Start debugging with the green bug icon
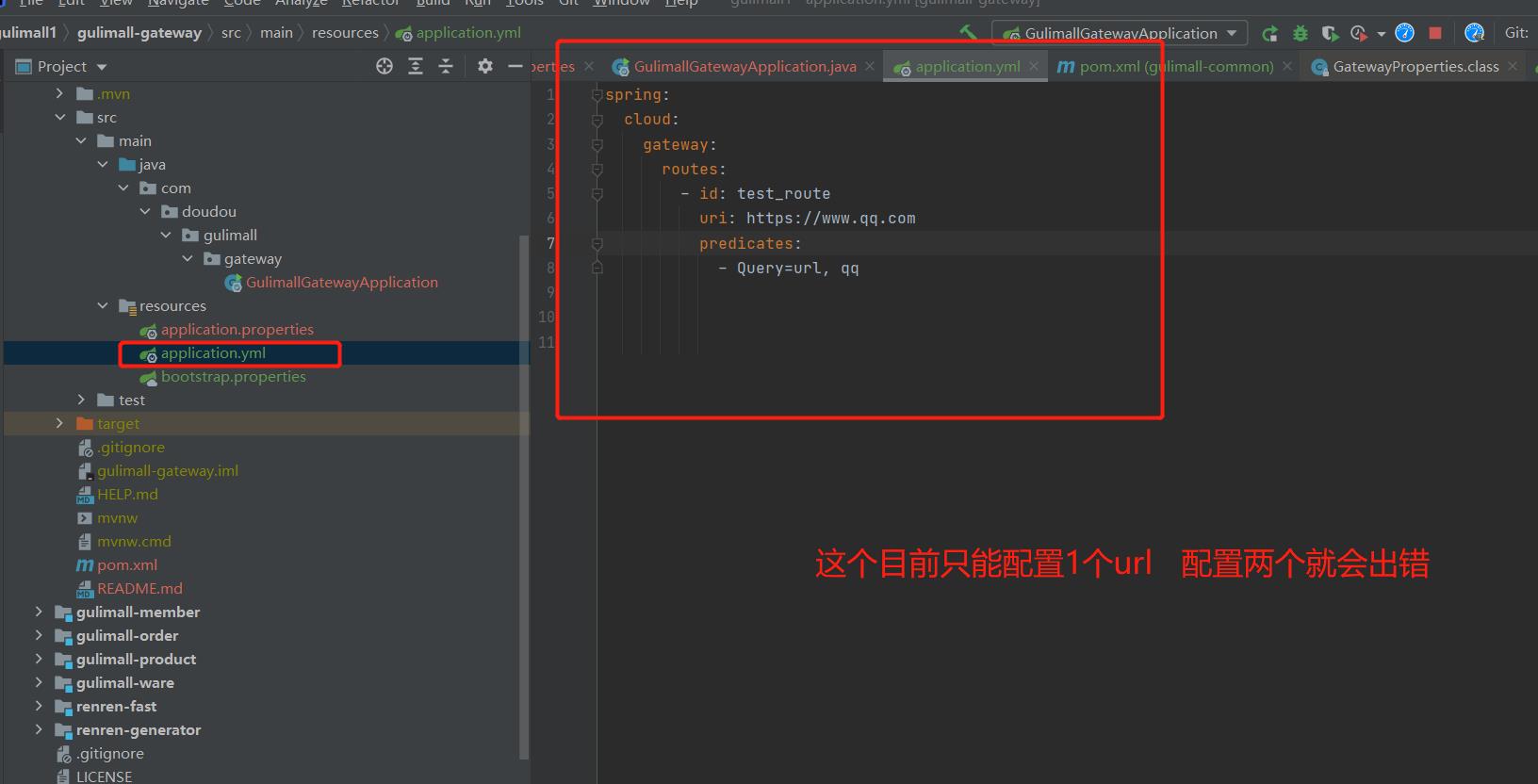Viewport: 1538px width, 784px height. coord(1301,33)
